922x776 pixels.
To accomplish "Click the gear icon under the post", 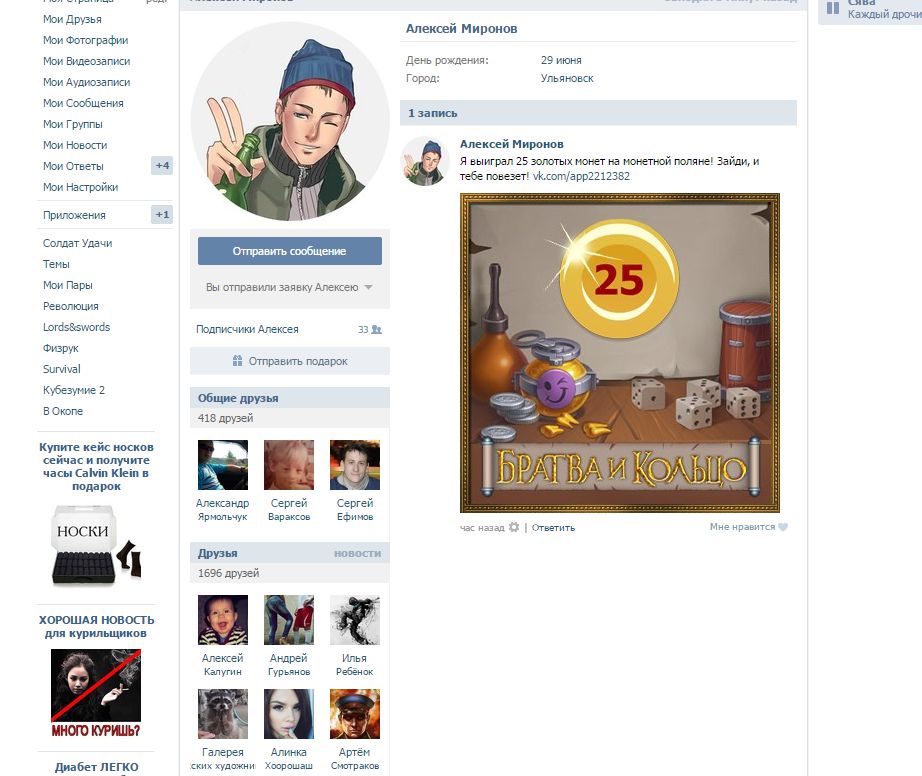I will [x=514, y=527].
